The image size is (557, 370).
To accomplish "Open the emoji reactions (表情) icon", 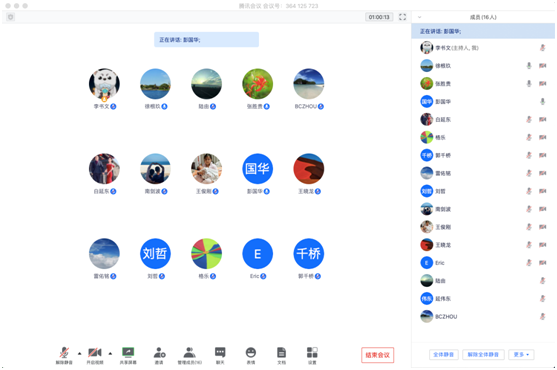I will 251,355.
